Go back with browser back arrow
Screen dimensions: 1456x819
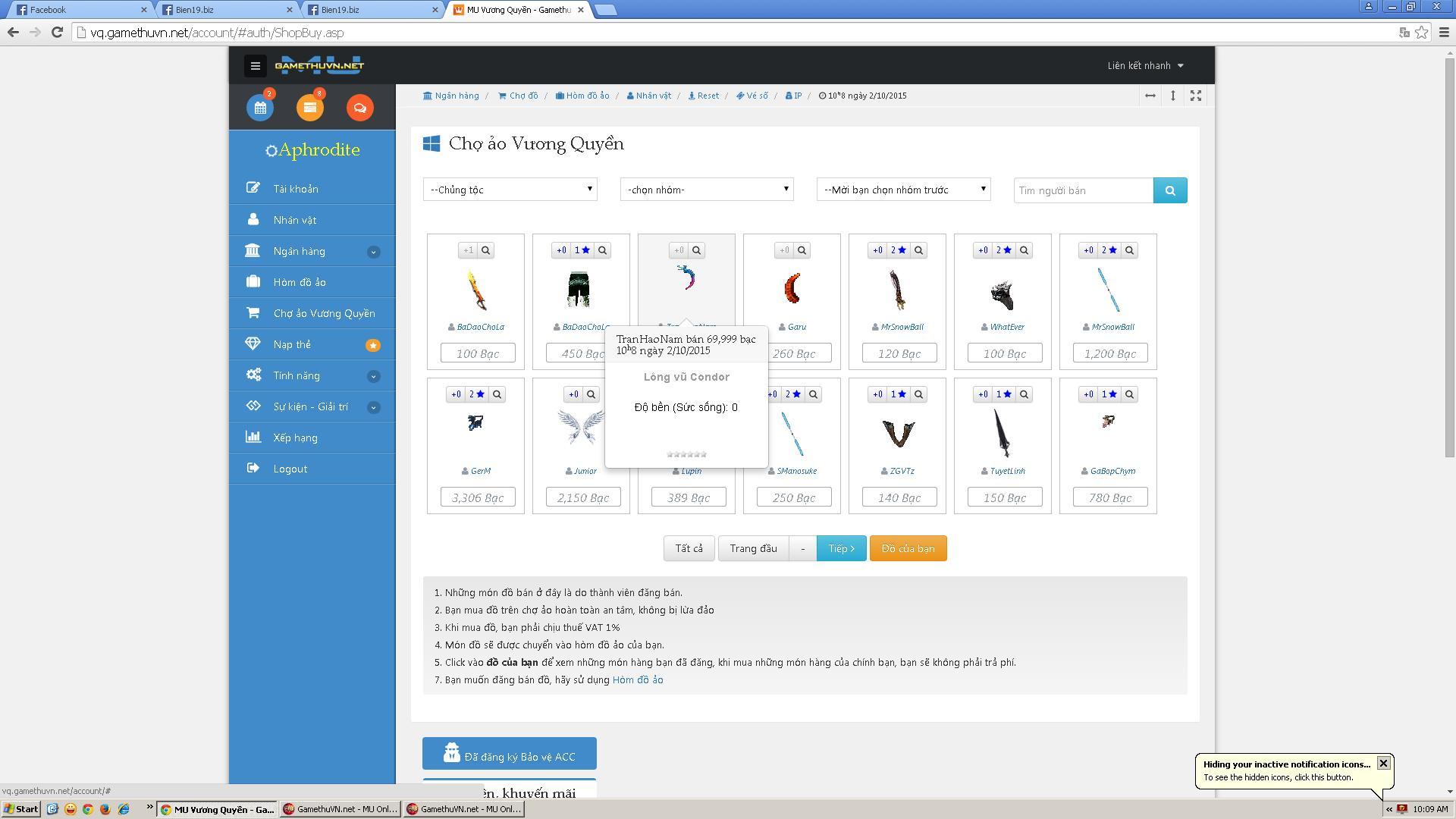click(13, 32)
